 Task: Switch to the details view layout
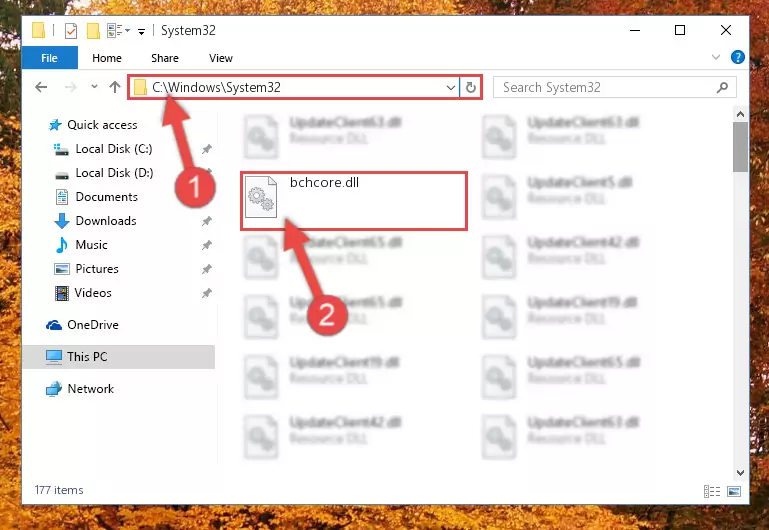coord(712,491)
